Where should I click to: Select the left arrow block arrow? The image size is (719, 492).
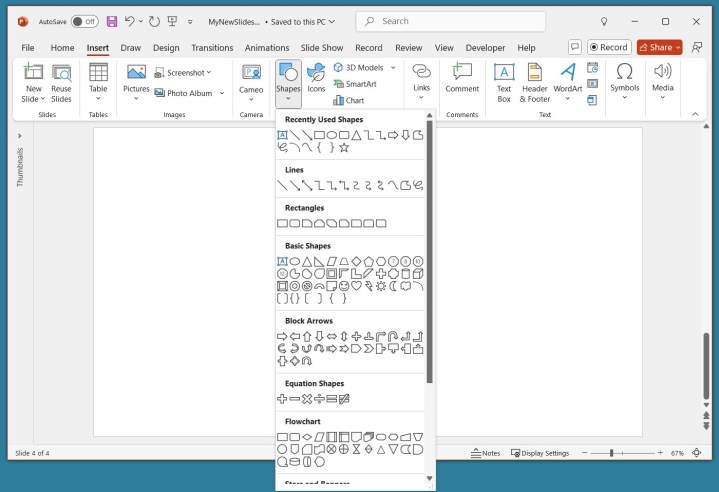click(294, 336)
